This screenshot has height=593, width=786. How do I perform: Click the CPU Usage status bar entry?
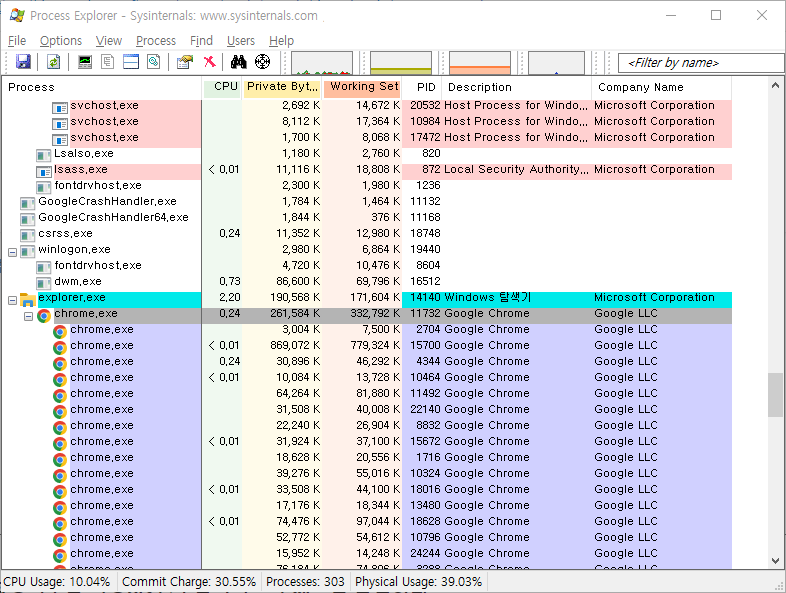(57, 582)
